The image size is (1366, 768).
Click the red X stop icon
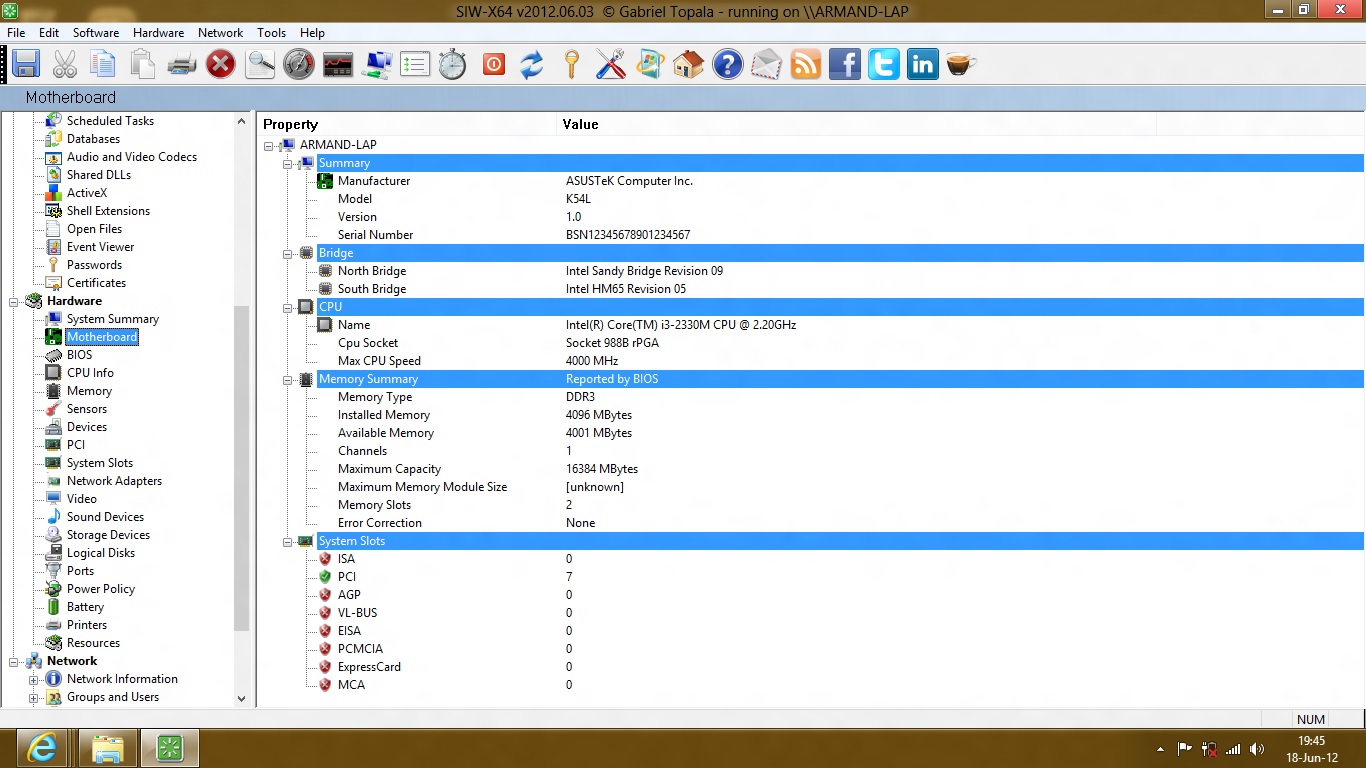tap(220, 65)
